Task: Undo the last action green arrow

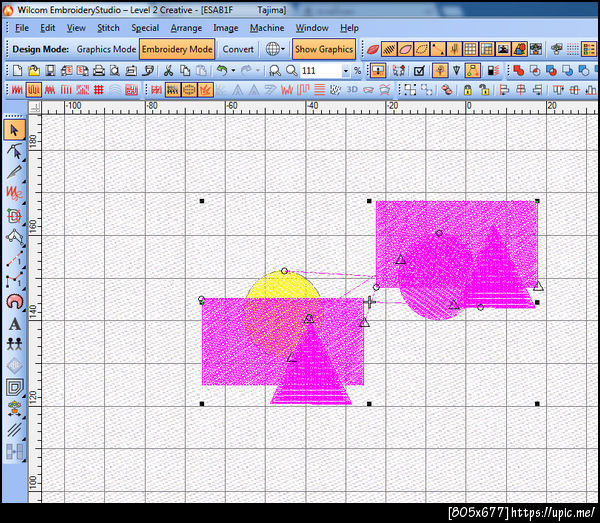Action: 222,70
